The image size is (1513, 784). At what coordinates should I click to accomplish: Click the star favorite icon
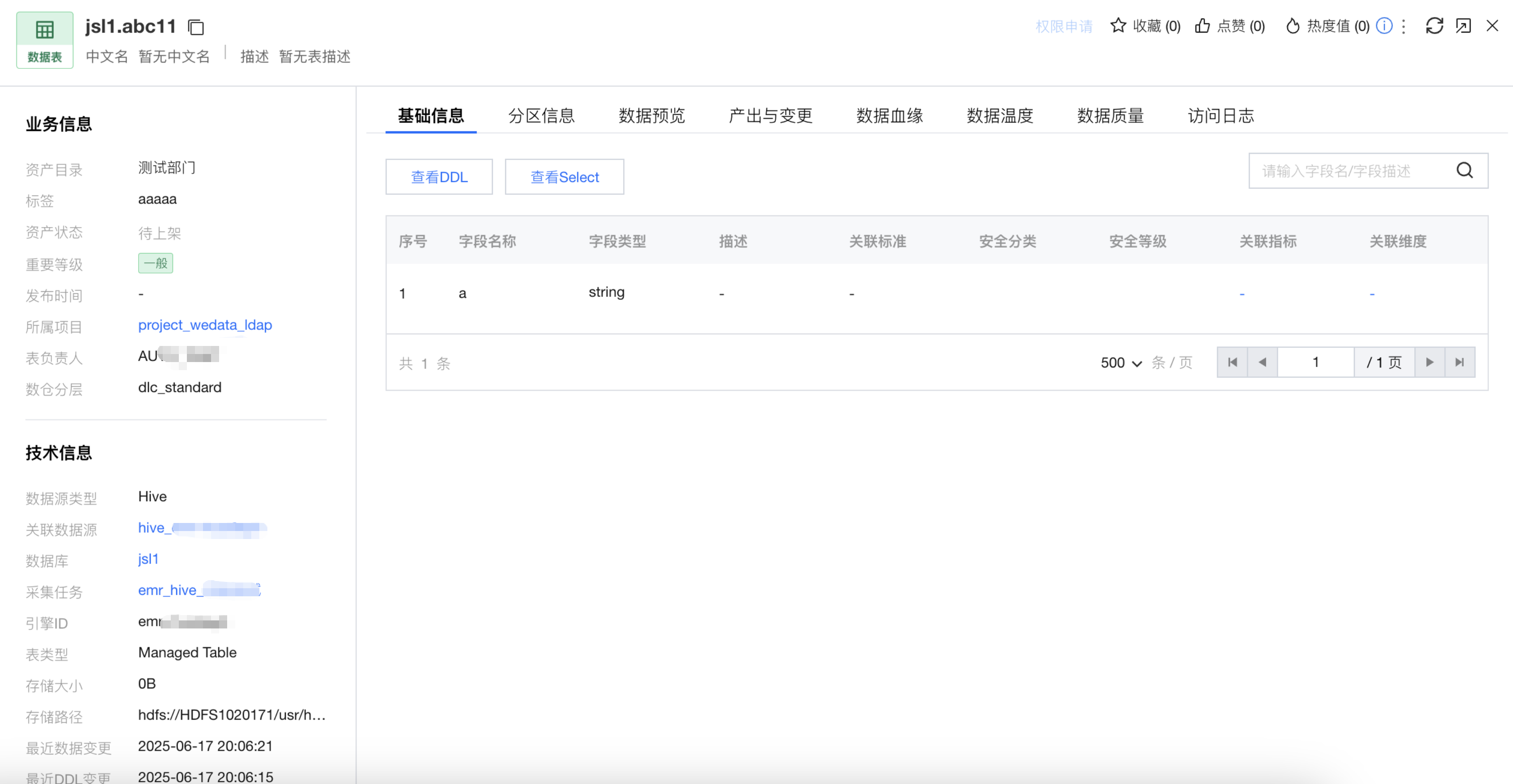1118,26
